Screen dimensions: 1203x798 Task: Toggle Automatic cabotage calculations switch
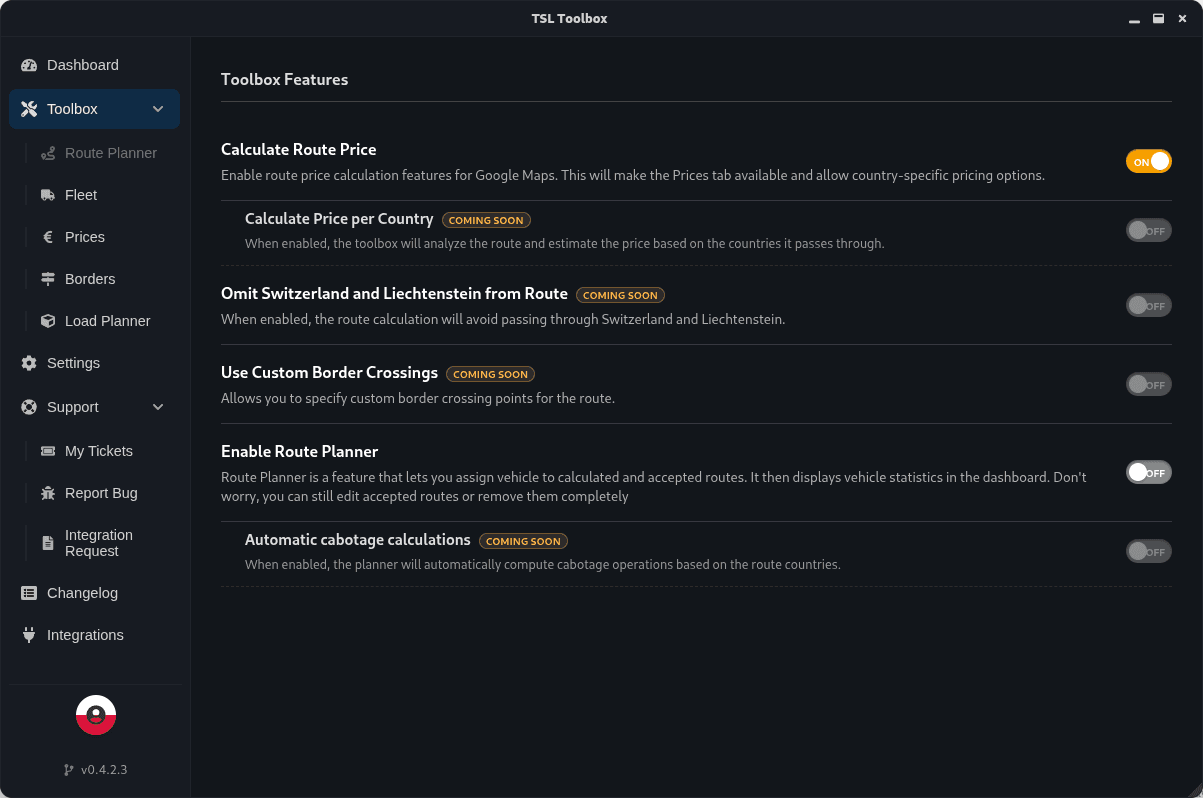[x=1149, y=551]
